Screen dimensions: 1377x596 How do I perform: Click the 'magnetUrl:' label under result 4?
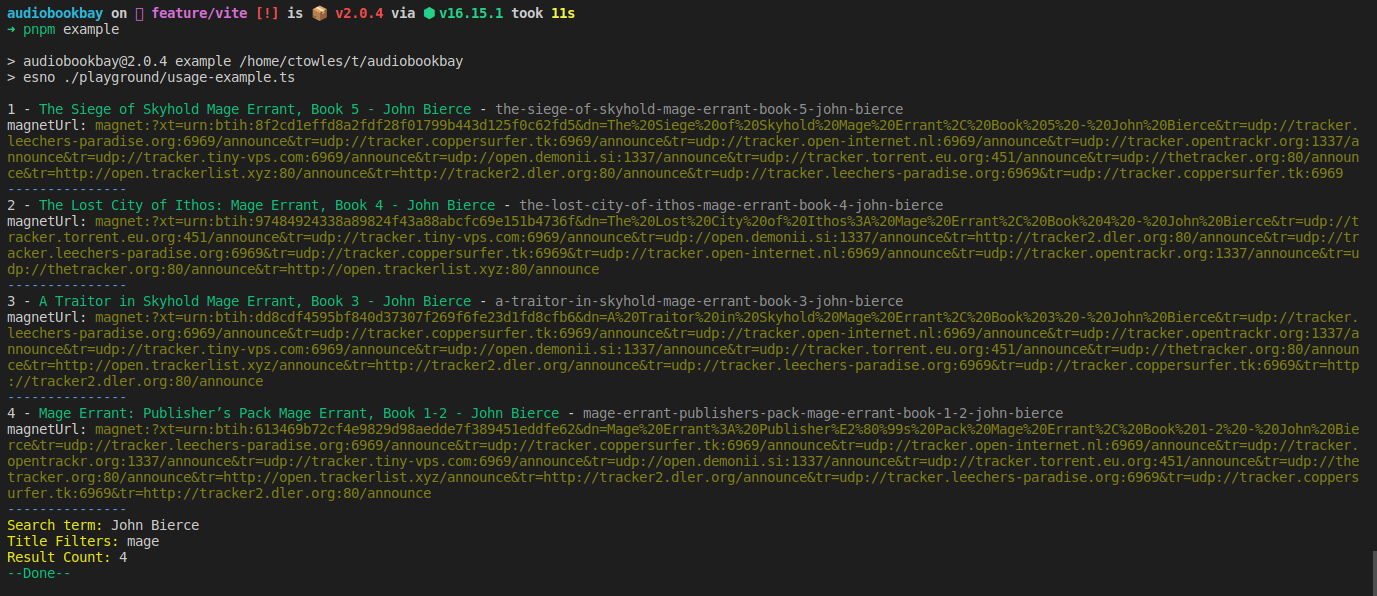point(47,429)
